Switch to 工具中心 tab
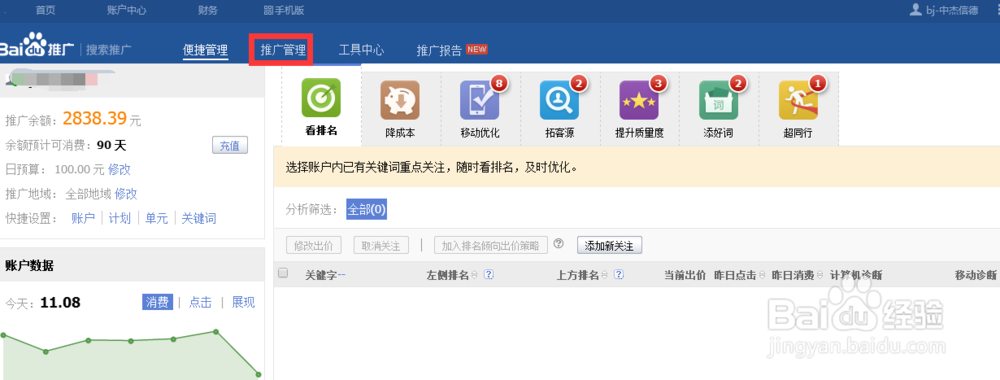 click(361, 50)
